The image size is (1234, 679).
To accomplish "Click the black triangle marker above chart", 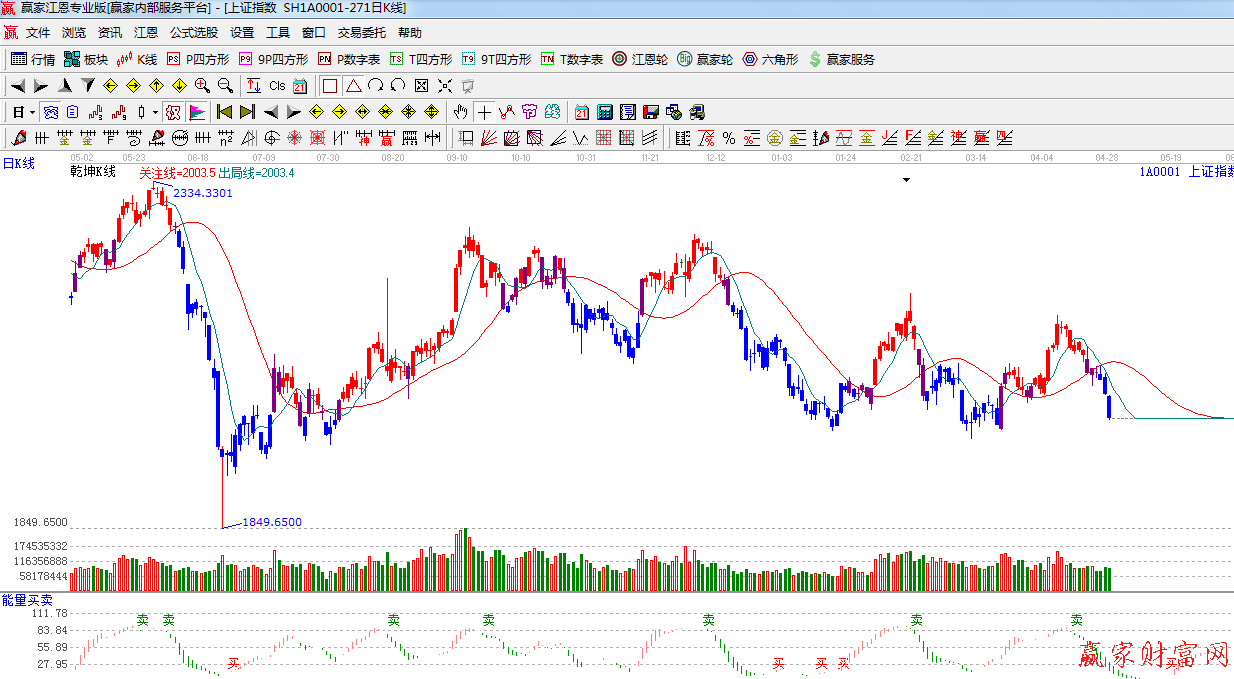I will click(x=906, y=180).
